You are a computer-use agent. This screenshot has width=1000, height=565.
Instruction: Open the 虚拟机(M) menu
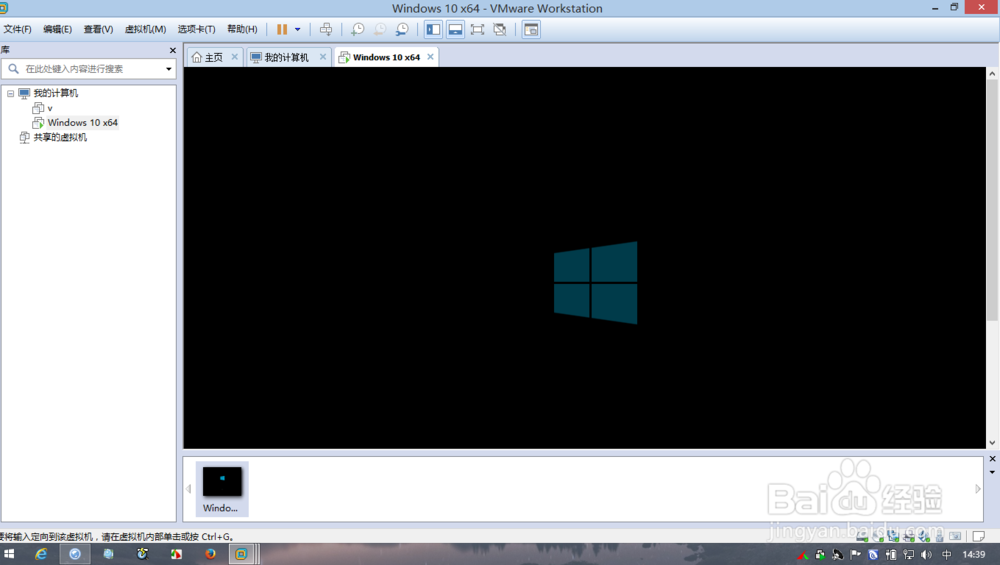[x=145, y=29]
